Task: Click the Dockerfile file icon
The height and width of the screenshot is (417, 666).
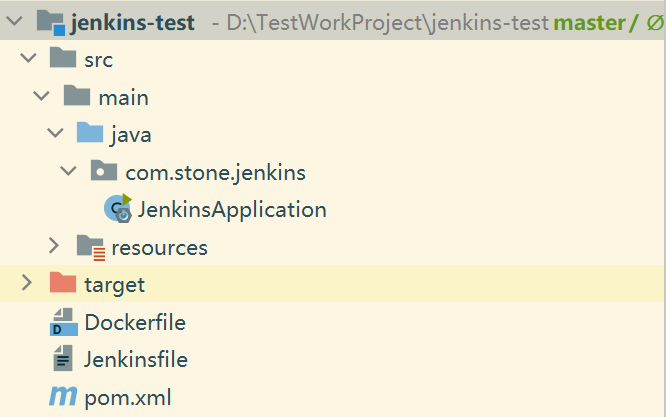Action: point(64,322)
